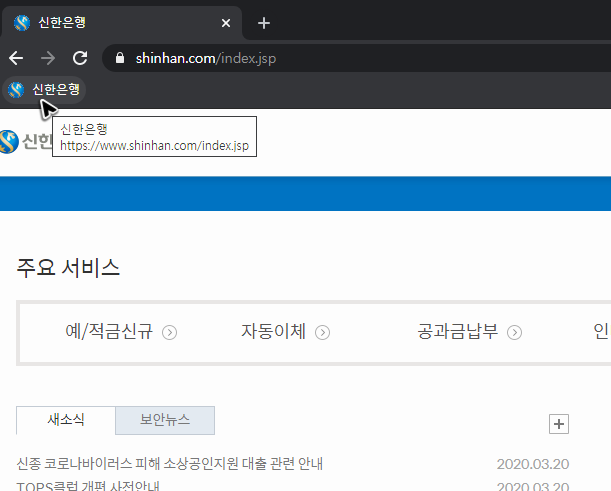Click the 신한은행 tab favicon
Screen dimensions: 611x491
coord(22,23)
